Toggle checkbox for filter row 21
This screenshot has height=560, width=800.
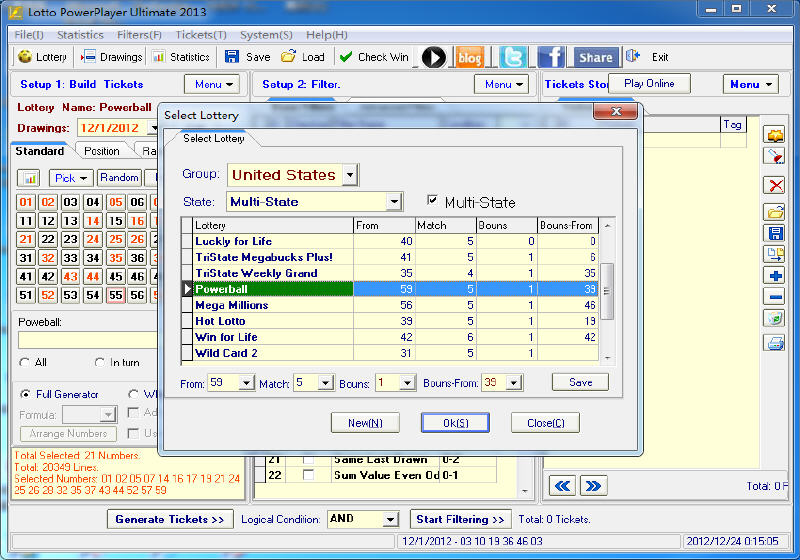308,460
